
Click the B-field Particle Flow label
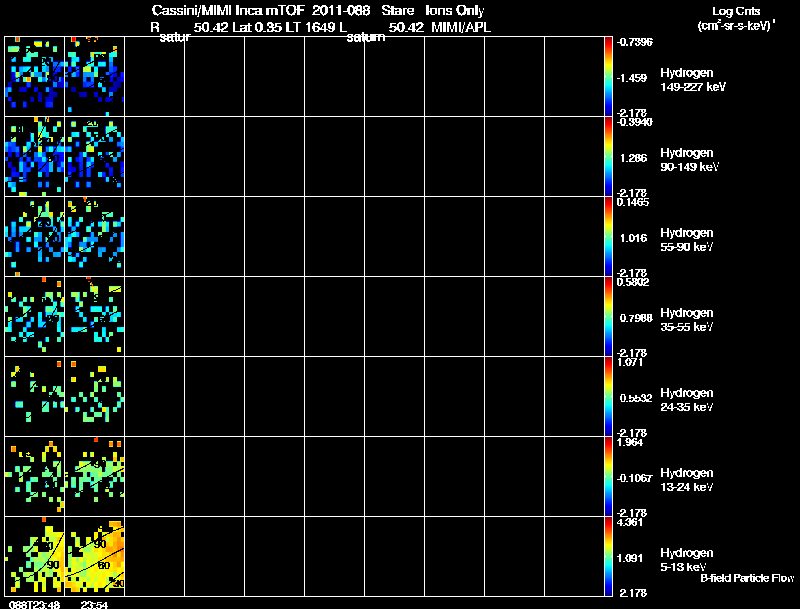click(x=747, y=578)
